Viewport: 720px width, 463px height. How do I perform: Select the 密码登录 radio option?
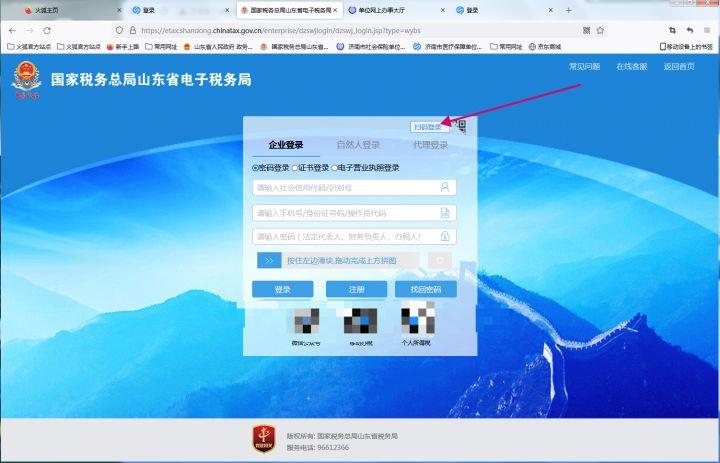(x=255, y=168)
